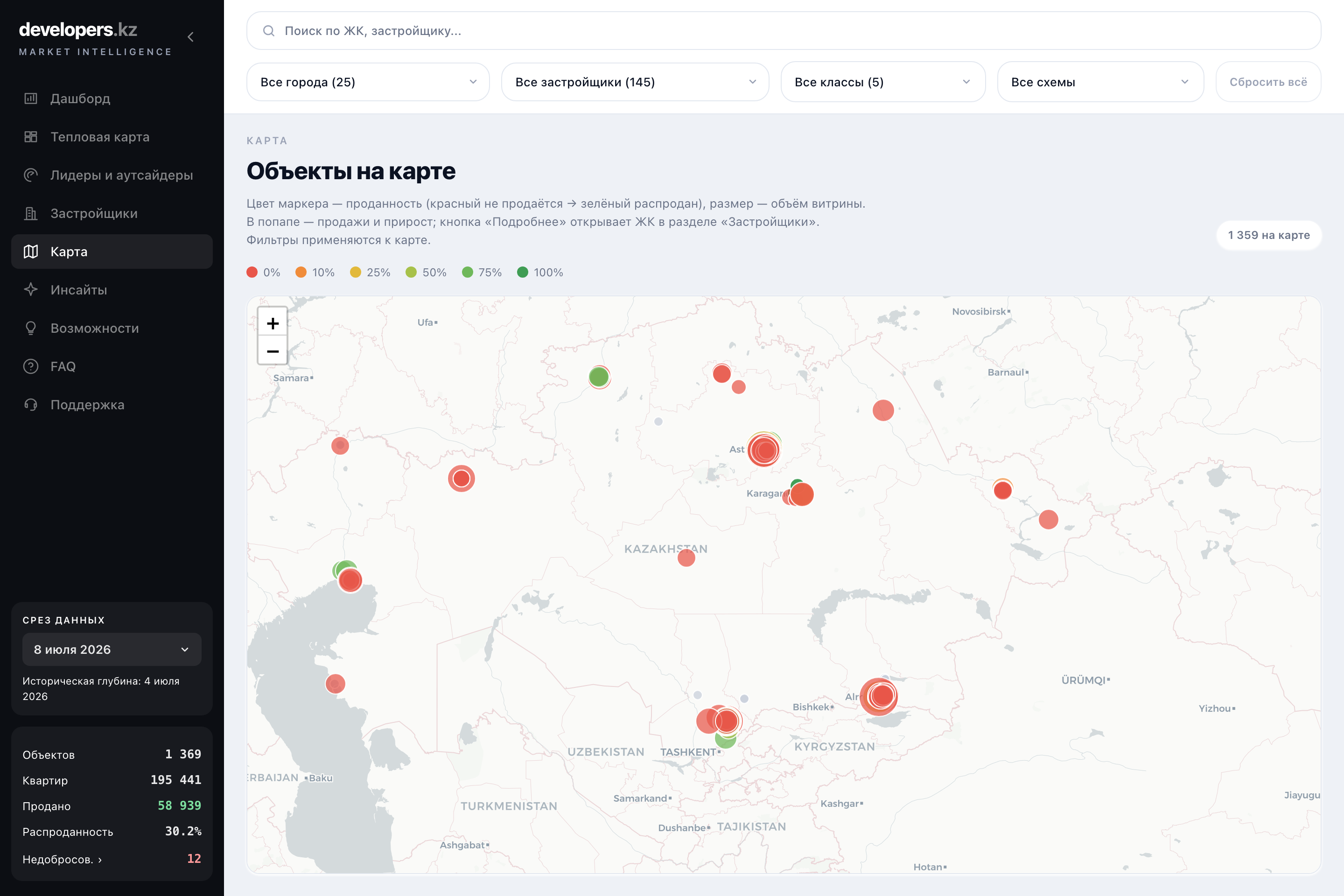Image resolution: width=1344 pixels, height=896 pixels.
Task: Open Поддержка page label
Action: (x=87, y=405)
